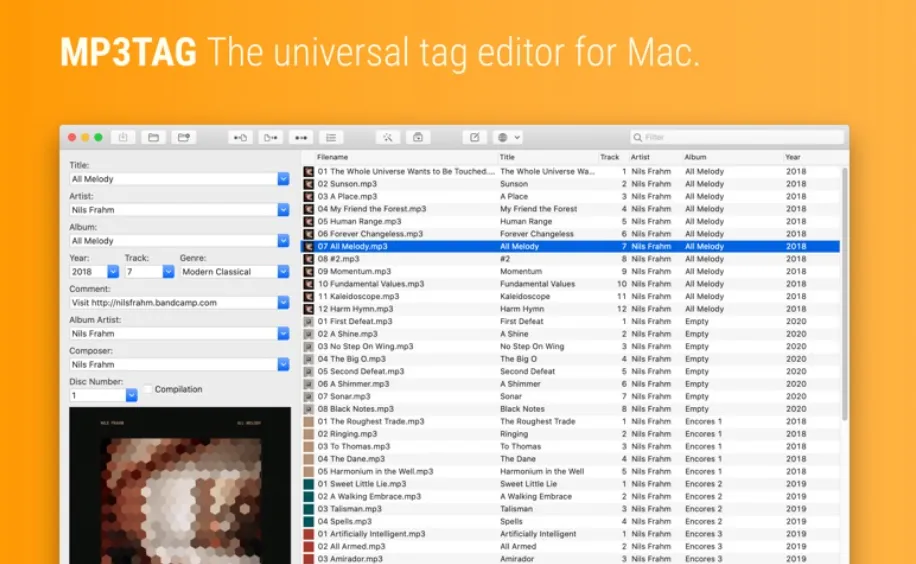Sort by the Title column header
916x564 pixels.
click(x=507, y=157)
